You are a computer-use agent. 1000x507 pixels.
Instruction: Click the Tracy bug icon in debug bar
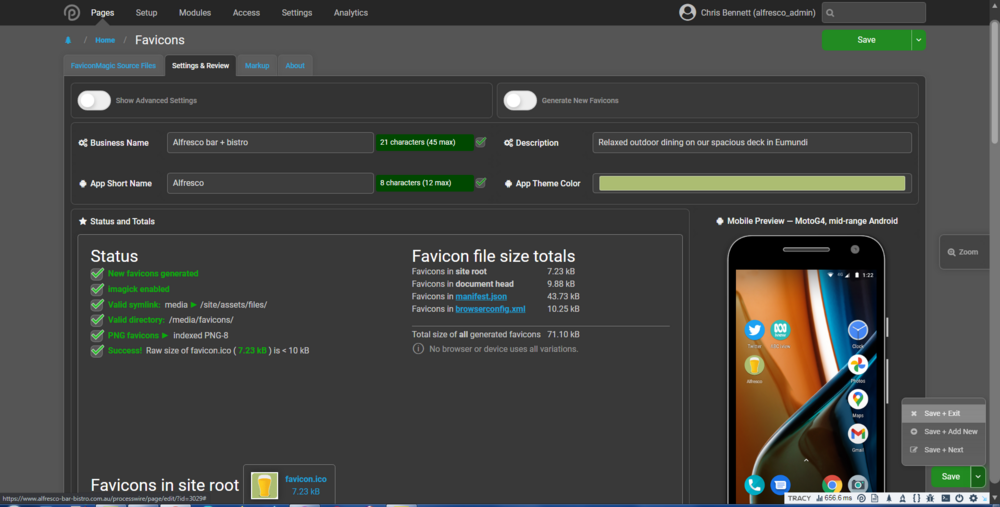pyautogui.click(x=930, y=498)
